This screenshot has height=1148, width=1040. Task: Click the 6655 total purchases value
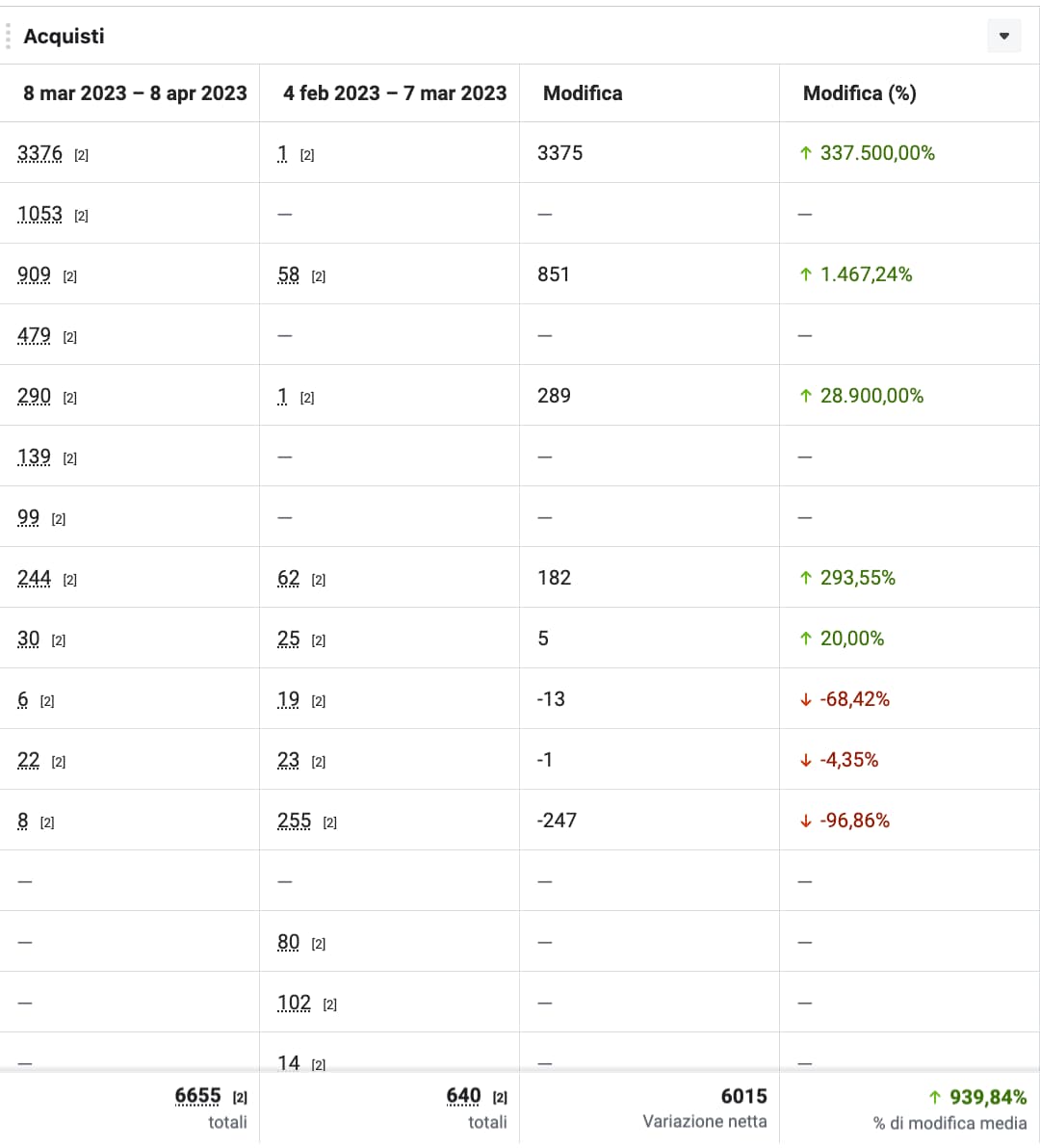click(197, 1096)
